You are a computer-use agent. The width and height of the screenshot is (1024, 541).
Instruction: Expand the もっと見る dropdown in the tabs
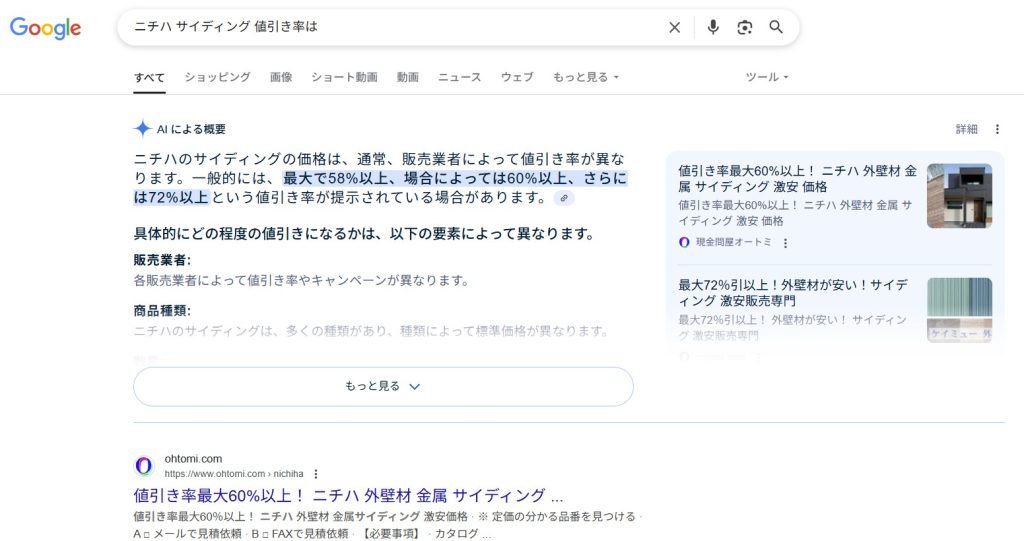click(586, 77)
